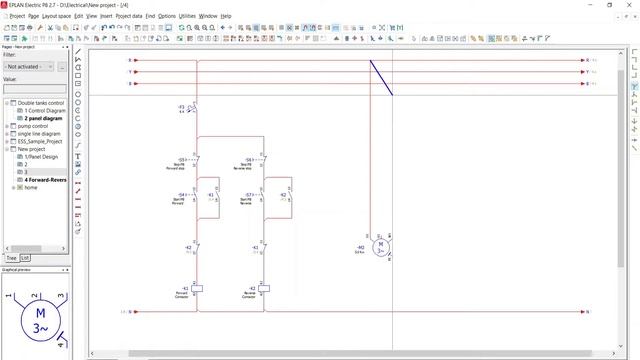Open the Filter dropdown showing Not activated
Viewport: 640px width, 360px height.
29,67
